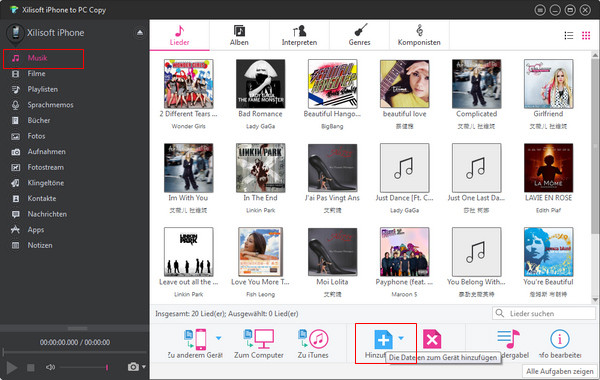Select You're Beautiful song cover
The height and width of the screenshot is (380, 600).
pyautogui.click(x=548, y=252)
